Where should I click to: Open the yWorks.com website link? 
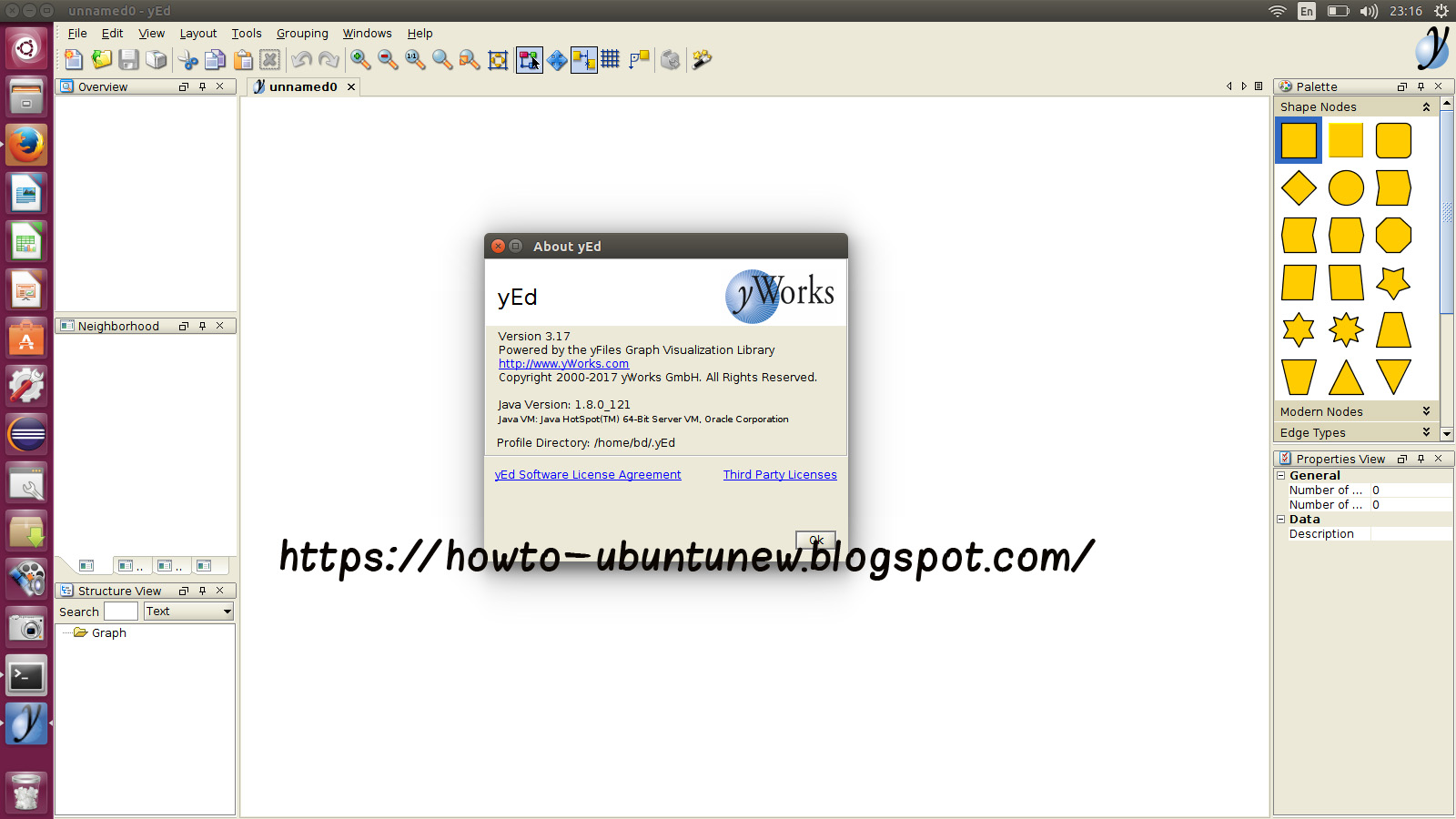point(563,364)
